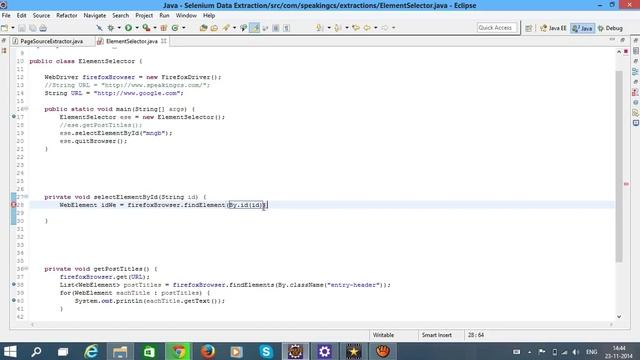
Task: Click the error marker on line 28
Action: tap(13, 205)
